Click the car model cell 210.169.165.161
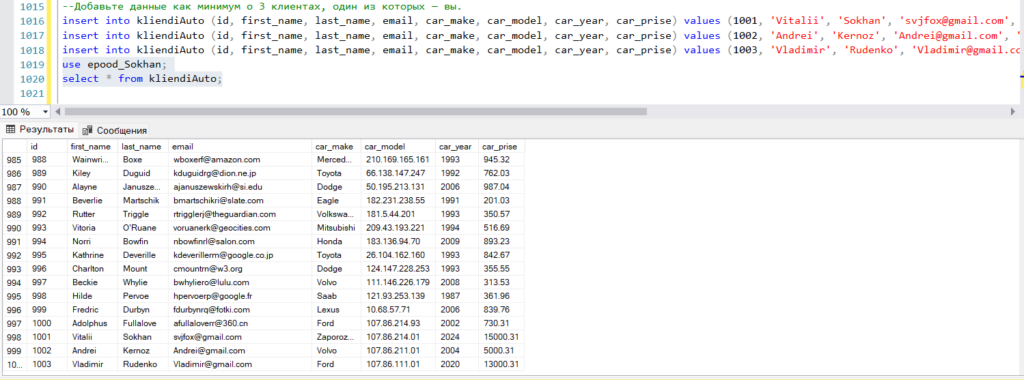The image size is (1024, 380). tap(398, 160)
